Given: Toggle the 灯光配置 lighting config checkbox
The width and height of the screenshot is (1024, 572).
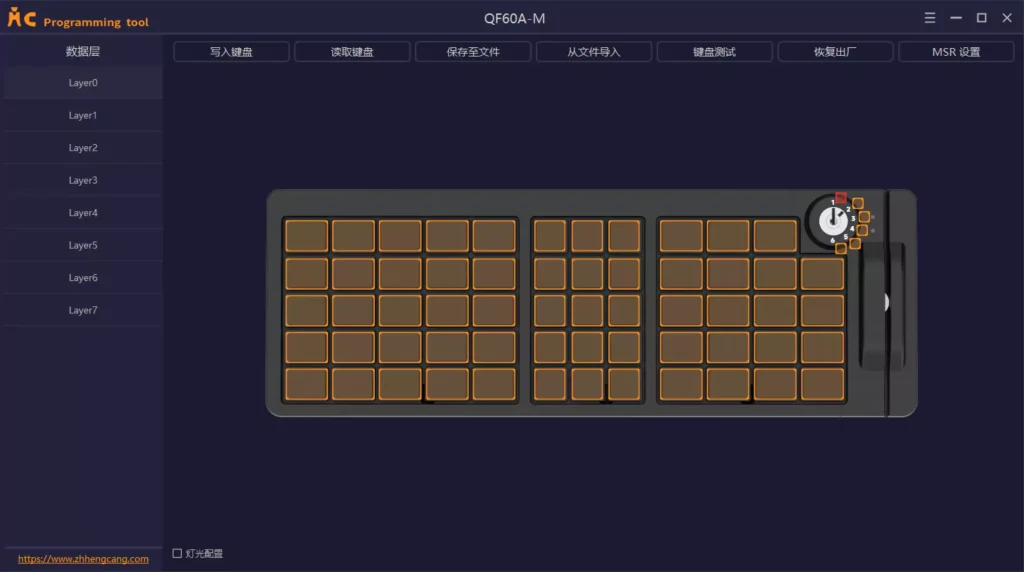Looking at the screenshot, I should [177, 553].
